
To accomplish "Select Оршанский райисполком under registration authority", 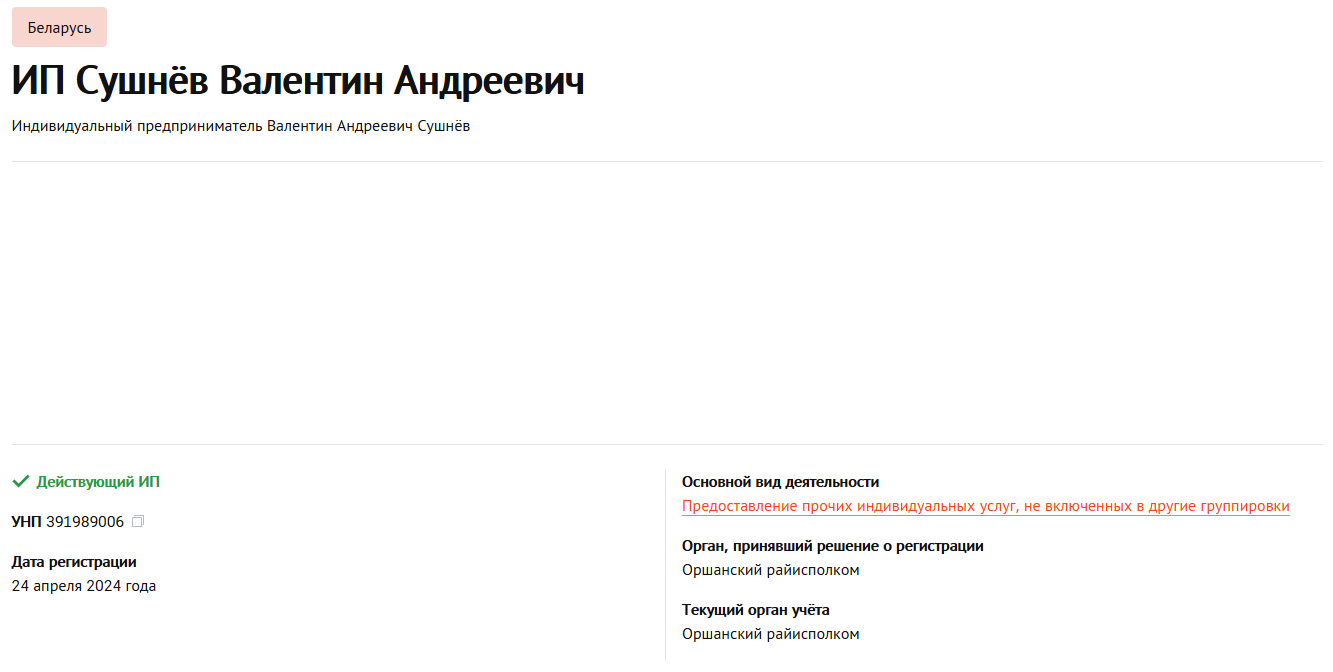I will click(770, 569).
